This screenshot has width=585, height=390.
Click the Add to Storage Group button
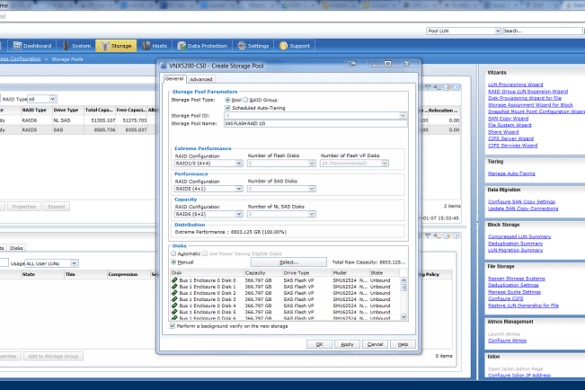[x=53, y=356]
